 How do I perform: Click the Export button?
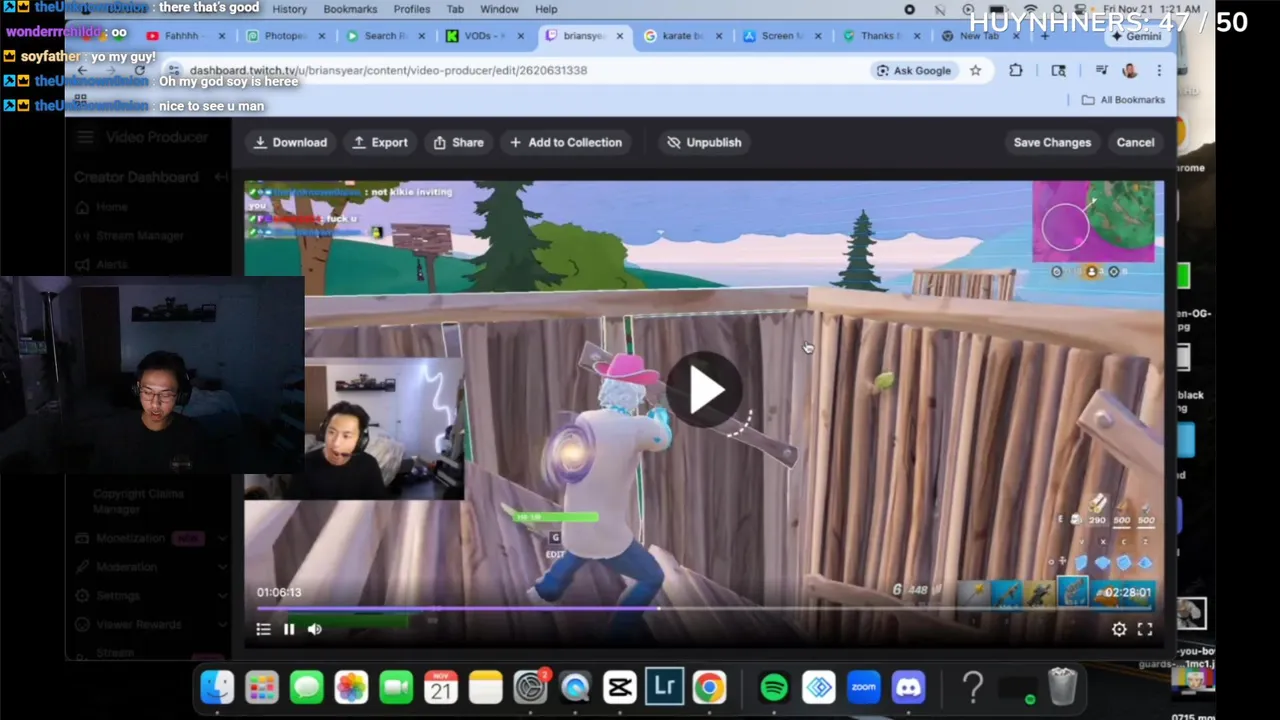[x=380, y=142]
